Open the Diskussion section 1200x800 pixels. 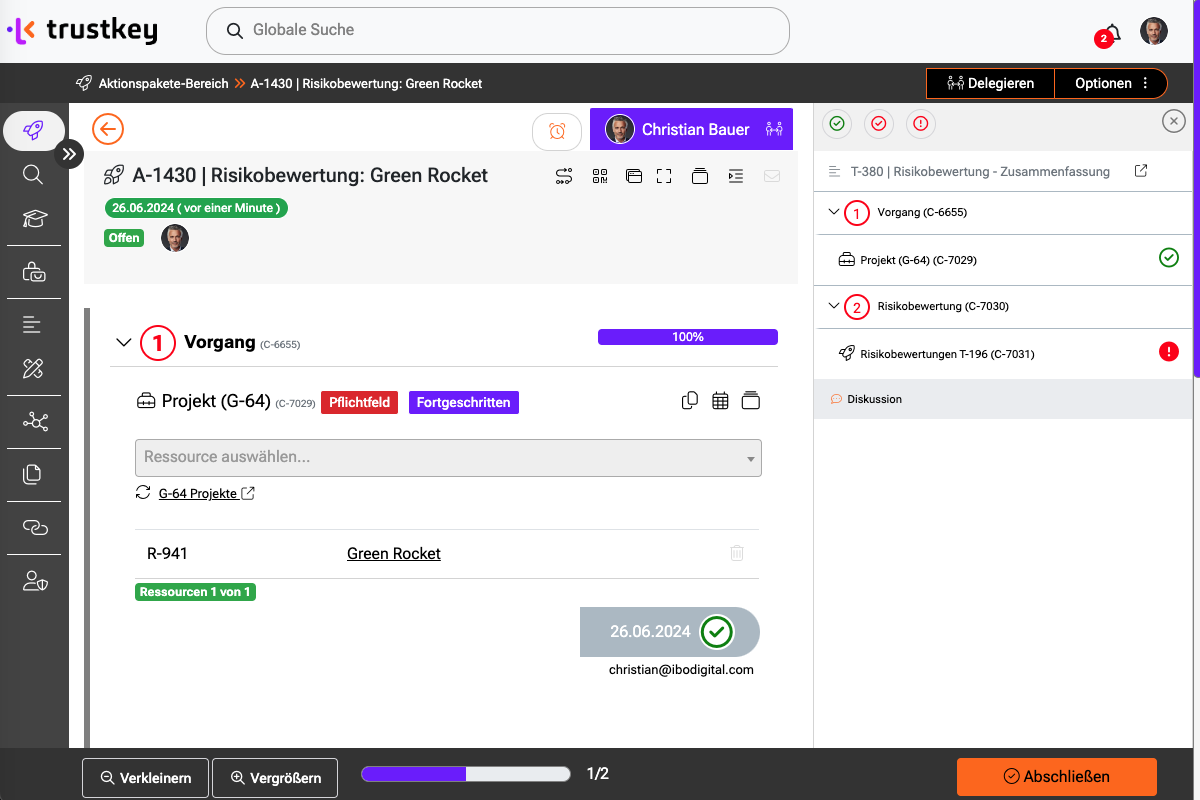pyautogui.click(x=1003, y=399)
